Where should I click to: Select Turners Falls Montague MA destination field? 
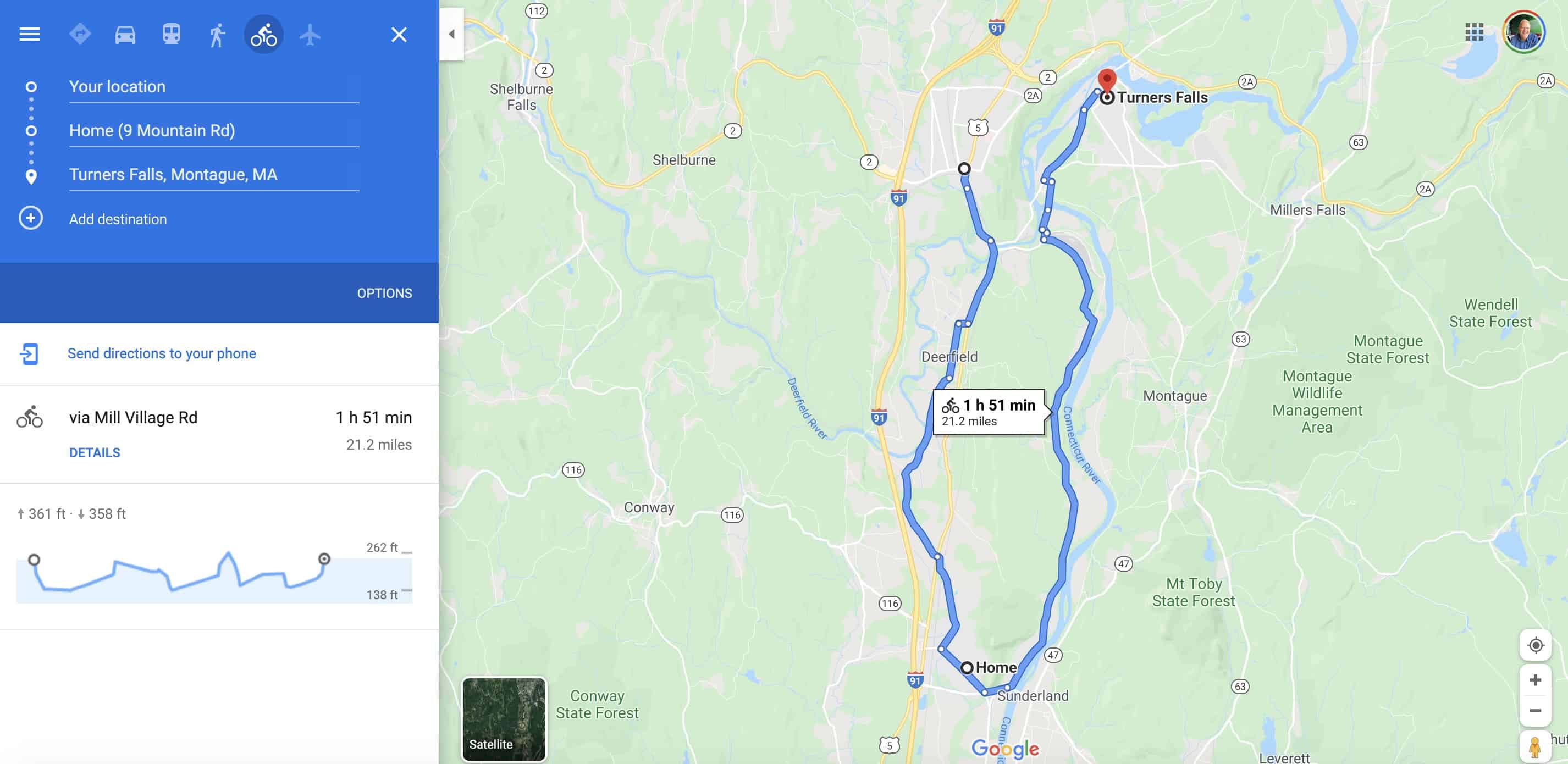pos(214,174)
